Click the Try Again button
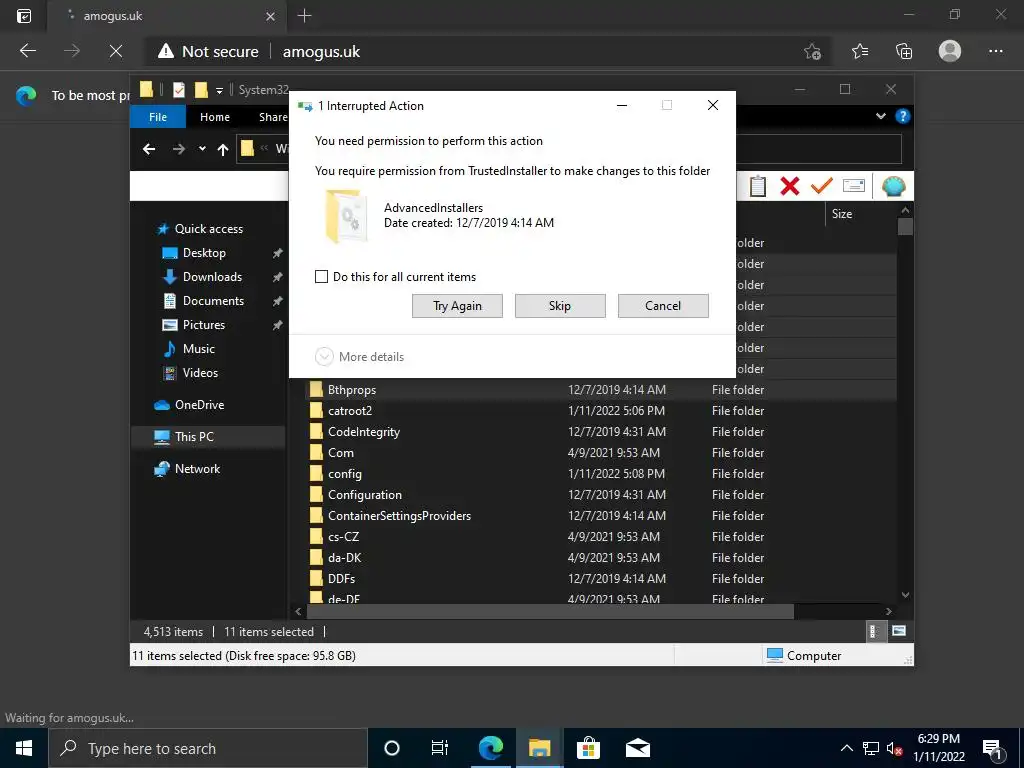This screenshot has height=768, width=1024. [457, 306]
